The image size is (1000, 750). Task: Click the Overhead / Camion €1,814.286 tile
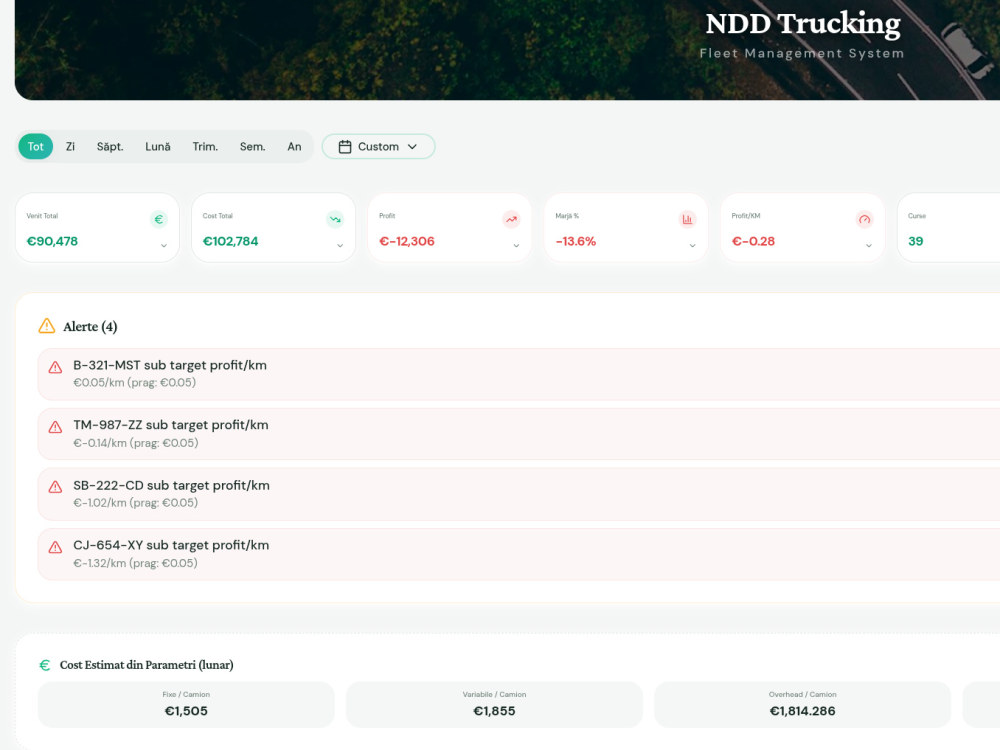[802, 705]
